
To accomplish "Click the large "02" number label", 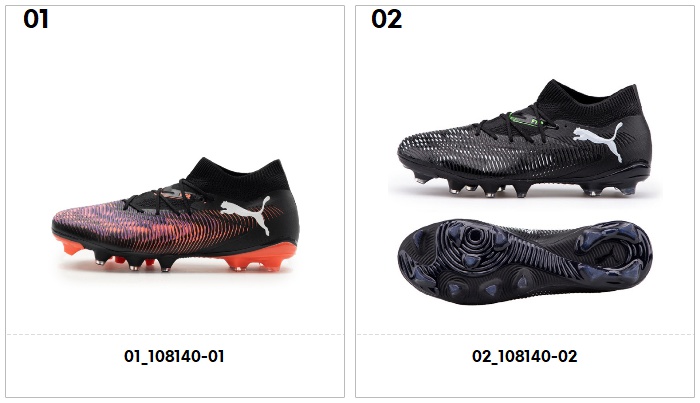I will [x=387, y=20].
